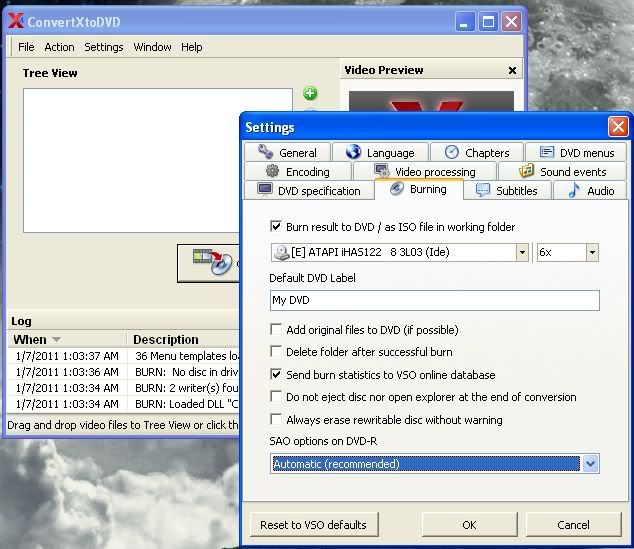Click the When column sort arrow
Image resolution: width=634 pixels, height=549 pixels.
[x=57, y=339]
